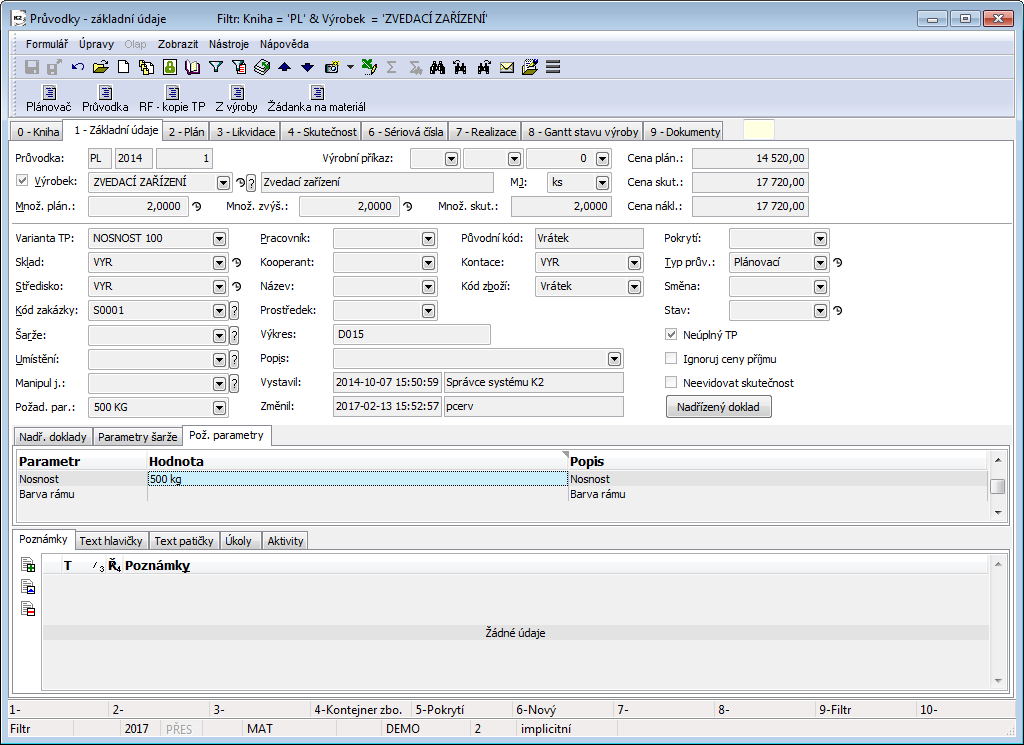Click the envelope mail icon
Screen dimensions: 1024x745
(507, 67)
